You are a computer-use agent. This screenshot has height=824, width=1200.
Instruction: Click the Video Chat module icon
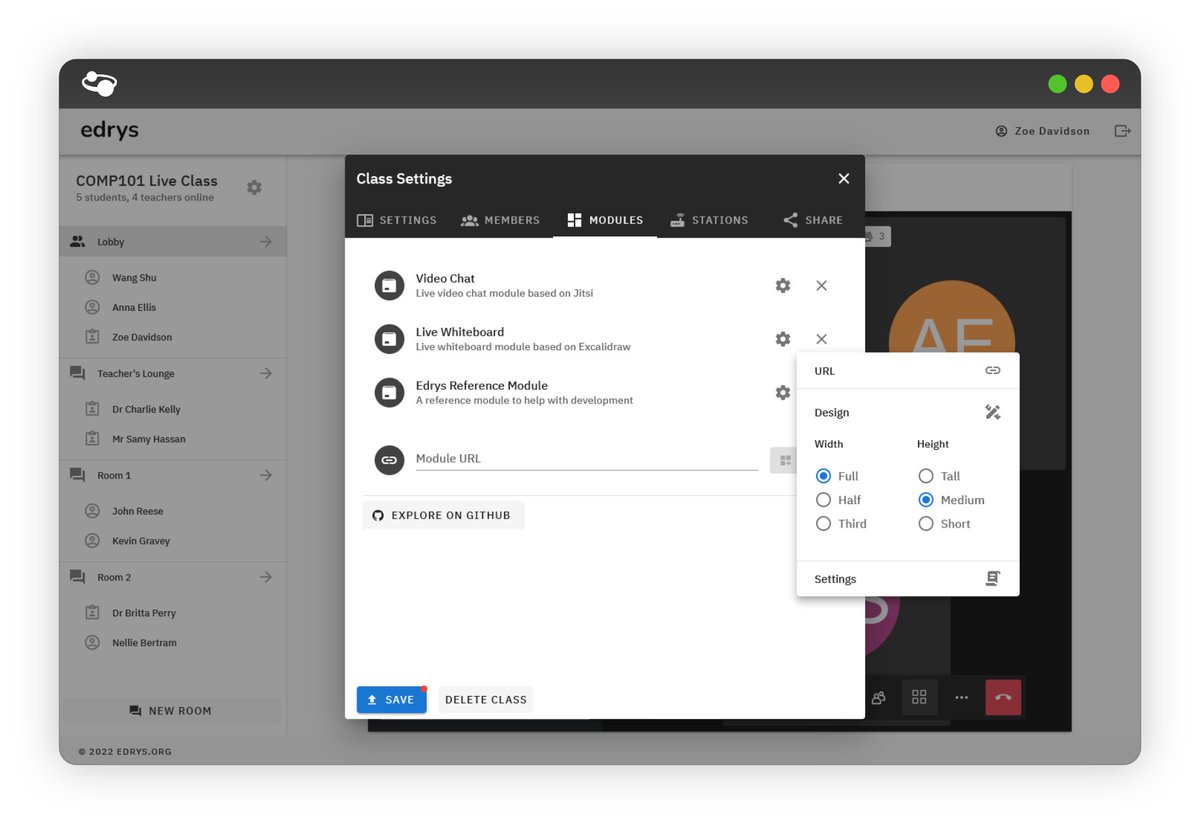click(389, 286)
